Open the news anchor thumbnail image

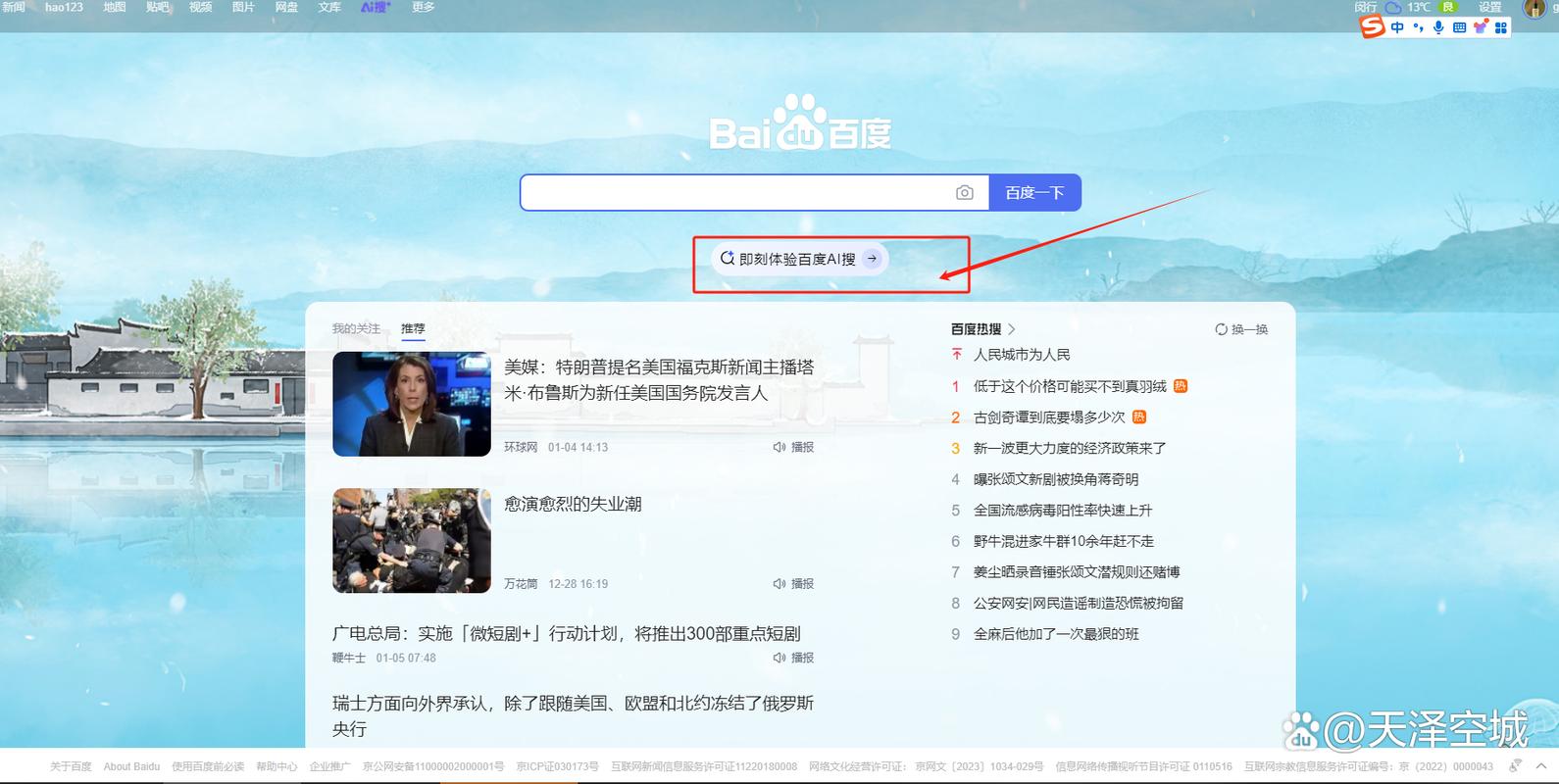[x=412, y=404]
